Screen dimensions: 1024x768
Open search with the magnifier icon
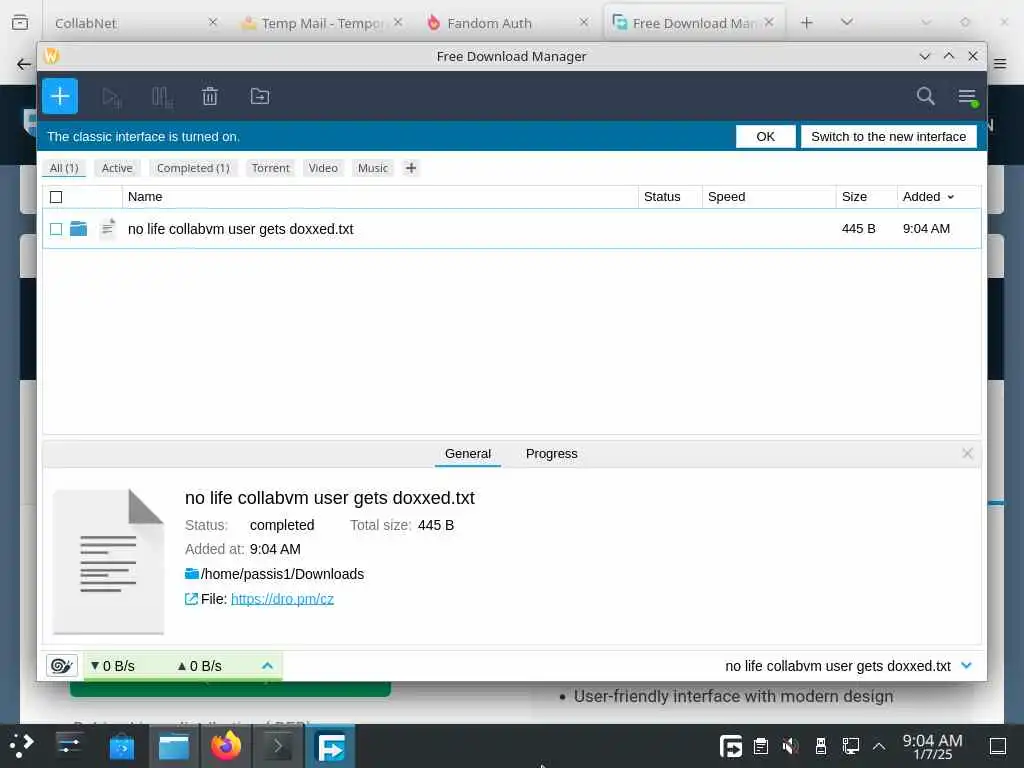point(925,96)
